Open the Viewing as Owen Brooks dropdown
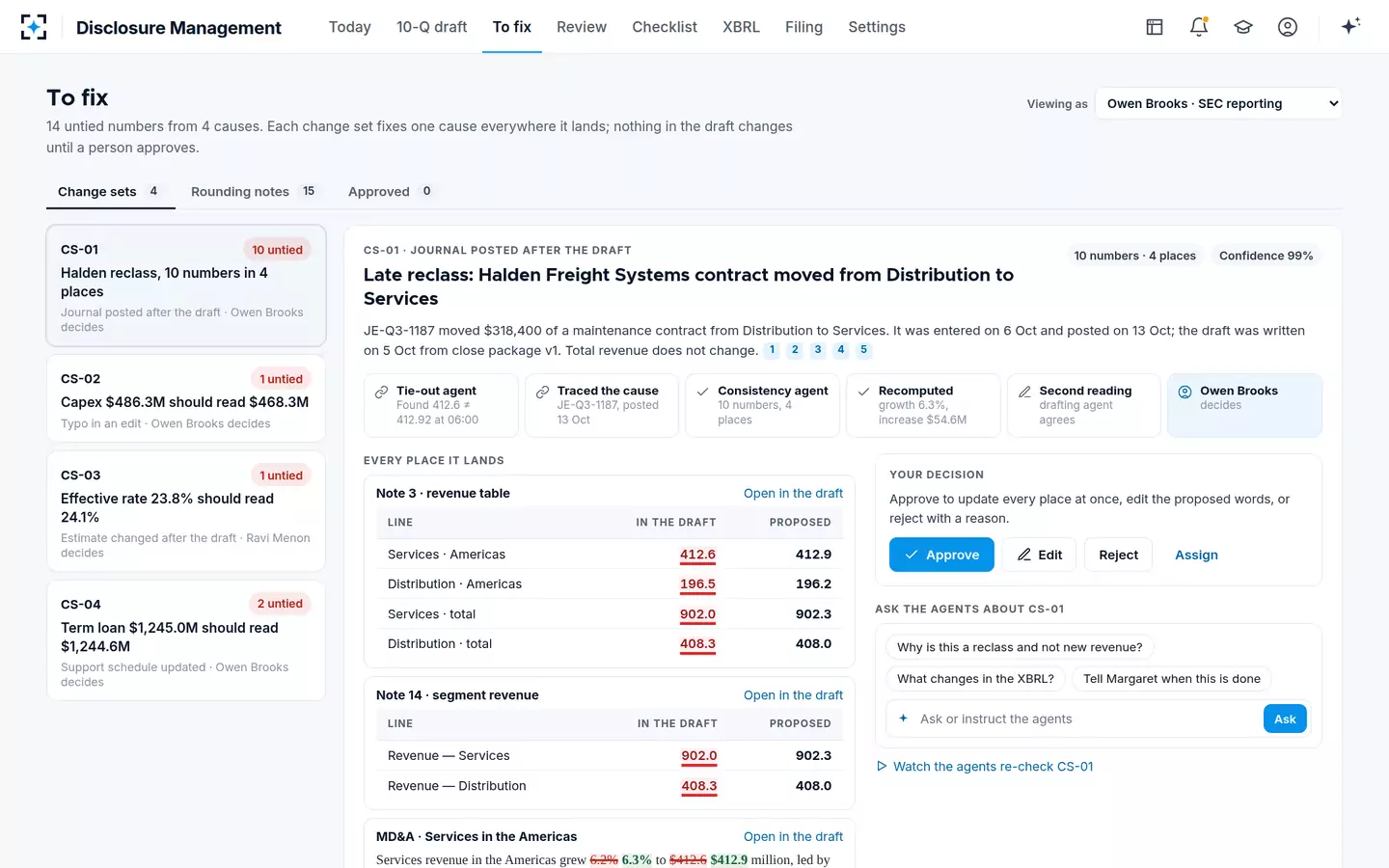Viewport: 1389px width, 868px height. click(x=1218, y=103)
